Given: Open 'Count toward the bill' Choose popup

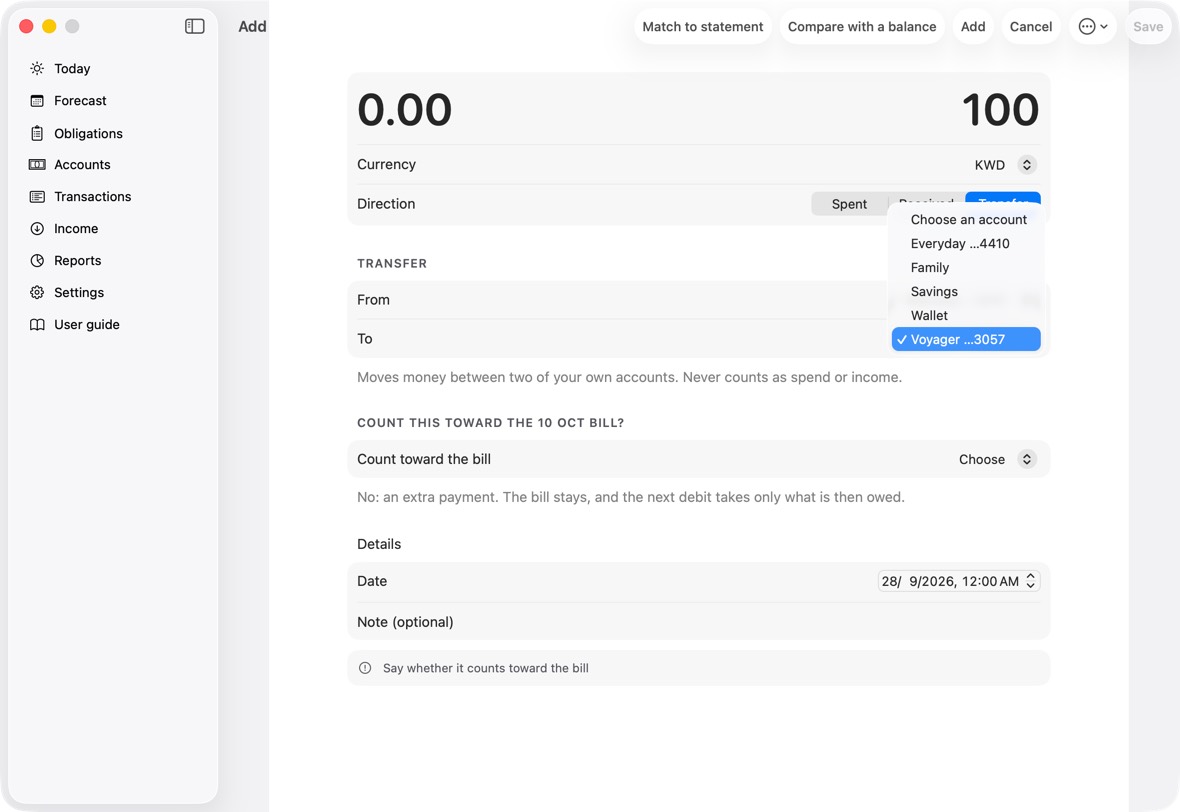Looking at the screenshot, I should [x=998, y=459].
